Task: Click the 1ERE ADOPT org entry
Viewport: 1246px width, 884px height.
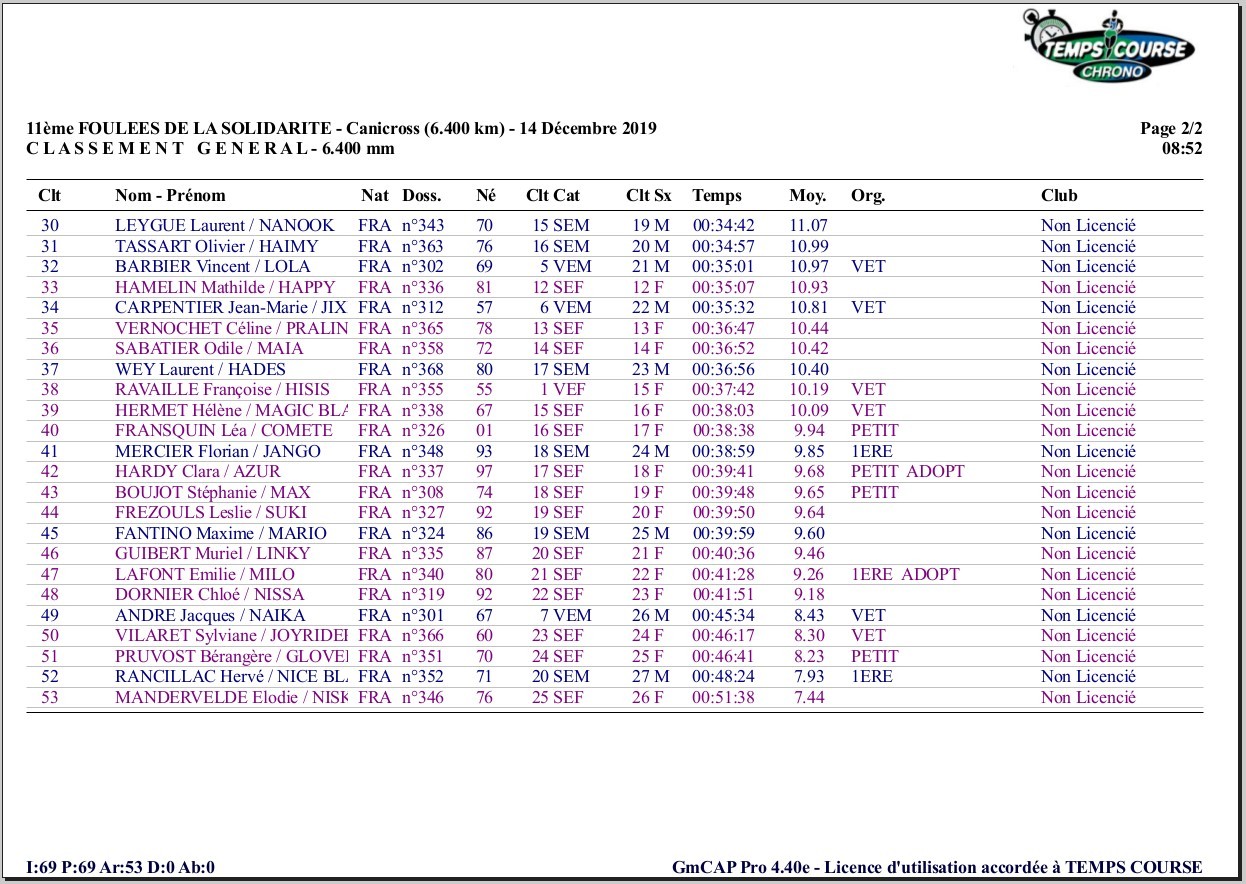Action: tap(905, 574)
